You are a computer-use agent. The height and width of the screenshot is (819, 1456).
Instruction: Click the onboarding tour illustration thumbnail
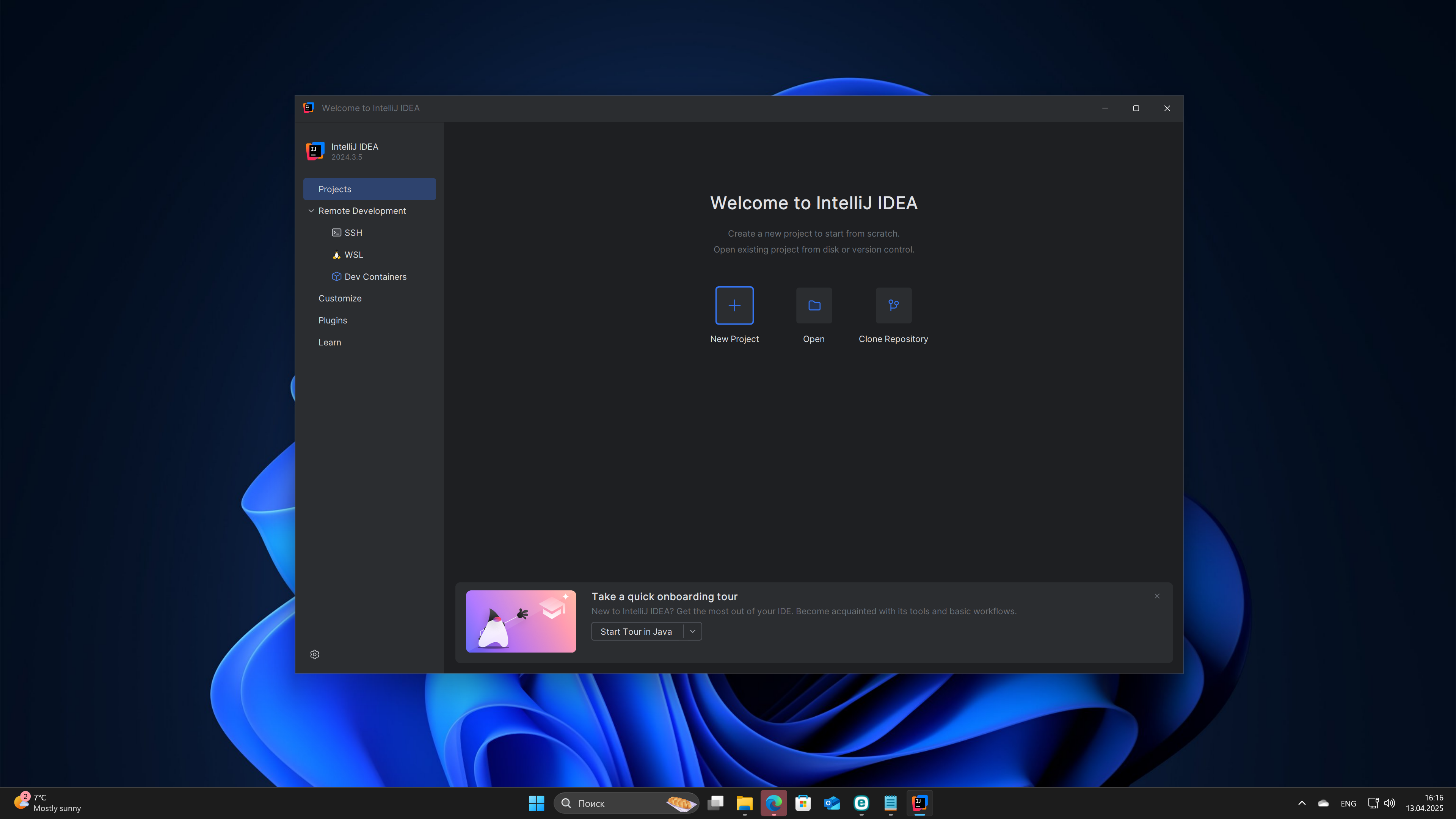point(521,621)
